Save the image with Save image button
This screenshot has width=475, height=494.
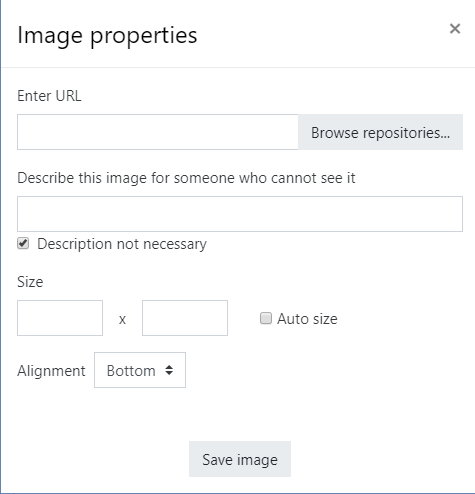240,459
